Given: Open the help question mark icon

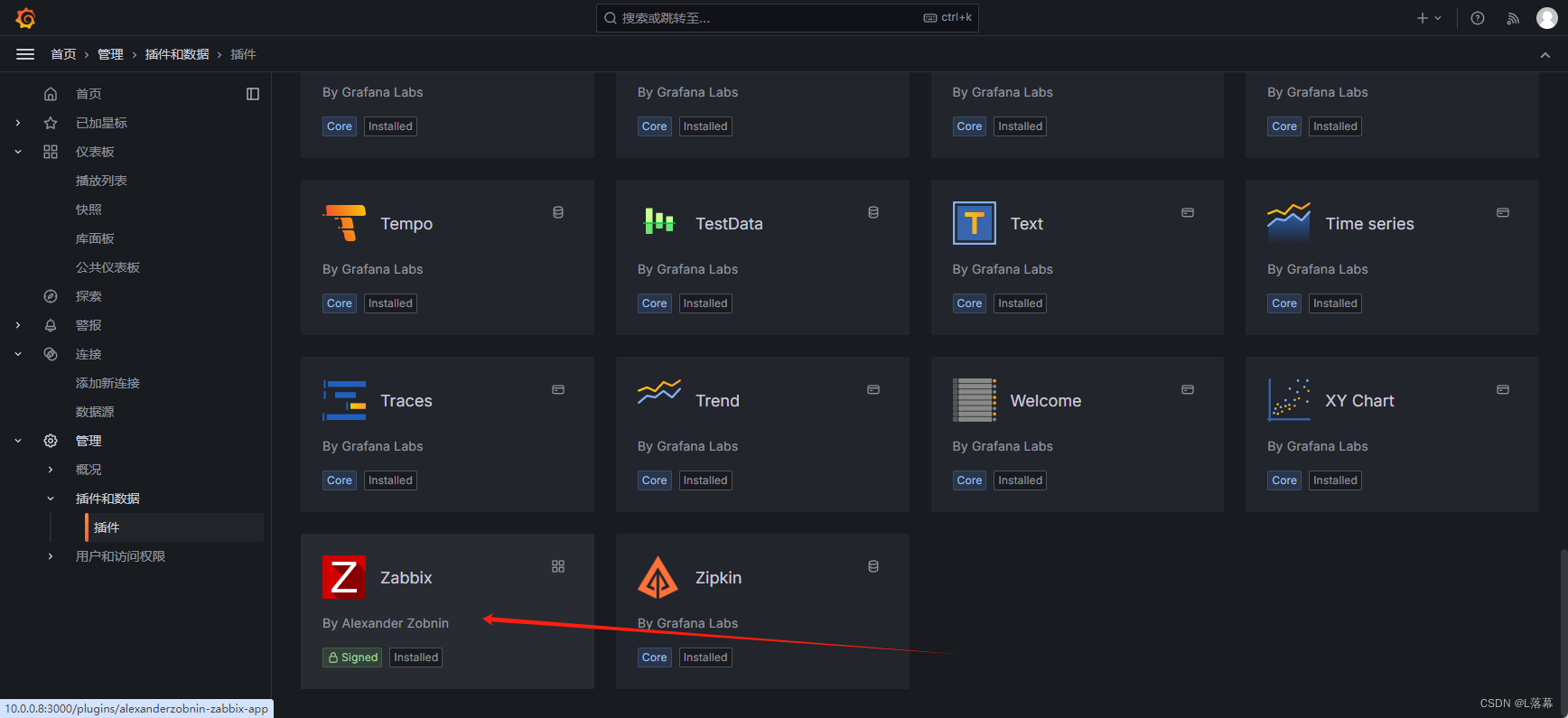Looking at the screenshot, I should click(1478, 18).
